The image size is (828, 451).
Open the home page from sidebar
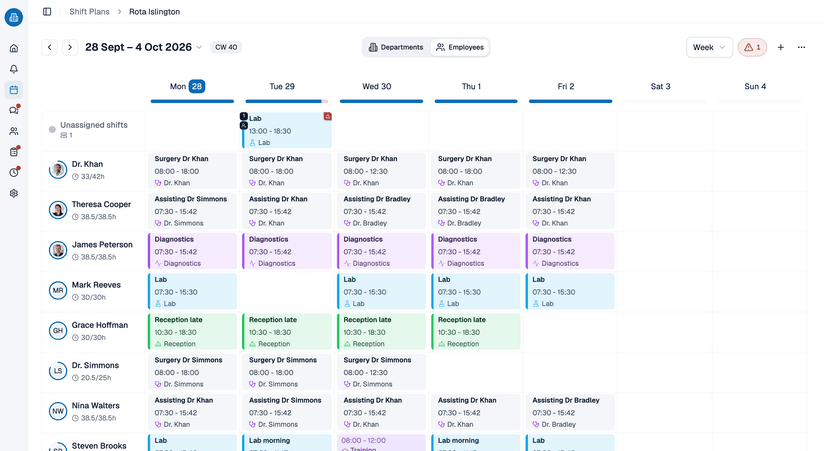[14, 48]
